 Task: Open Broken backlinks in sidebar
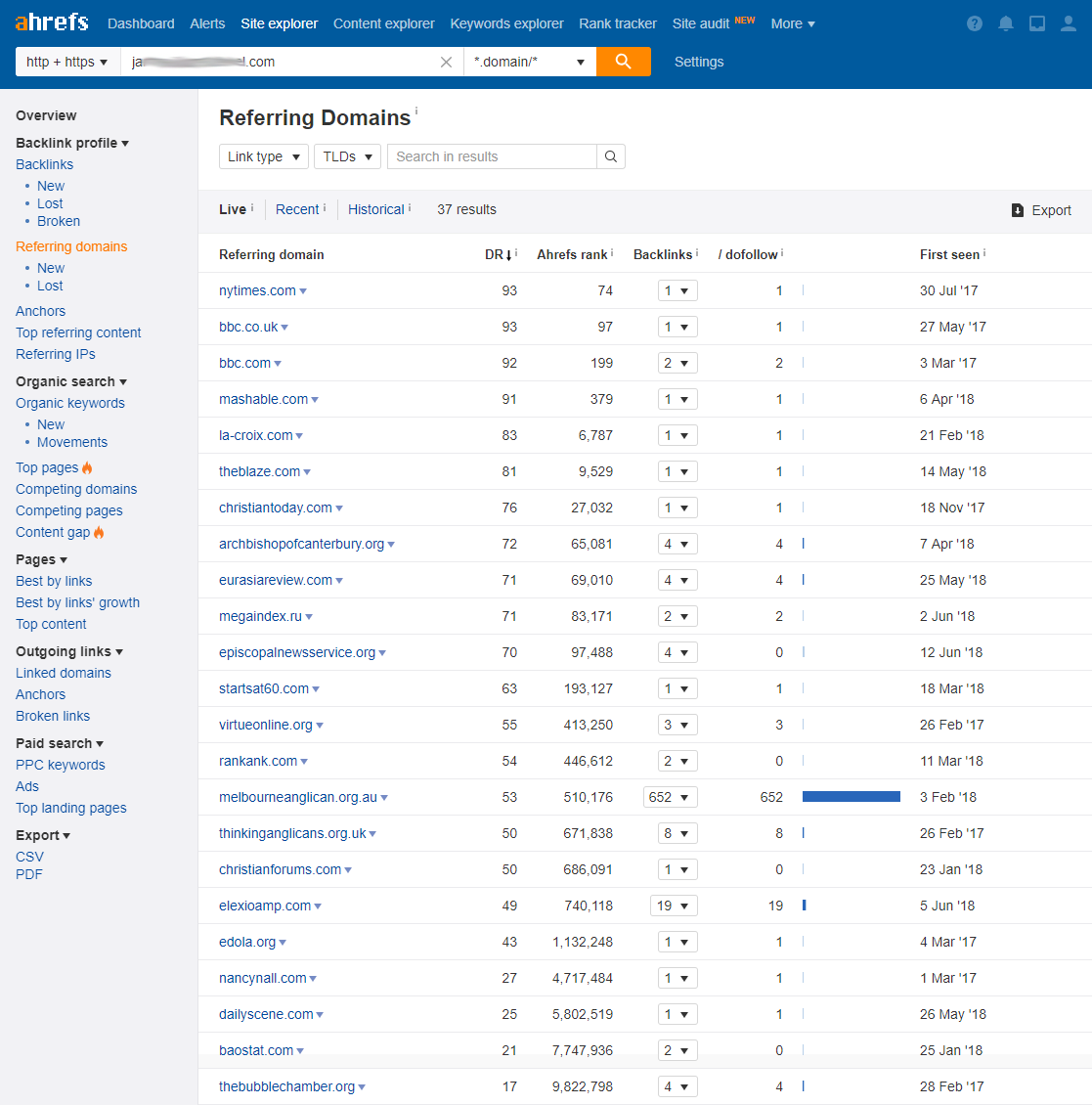pos(59,221)
